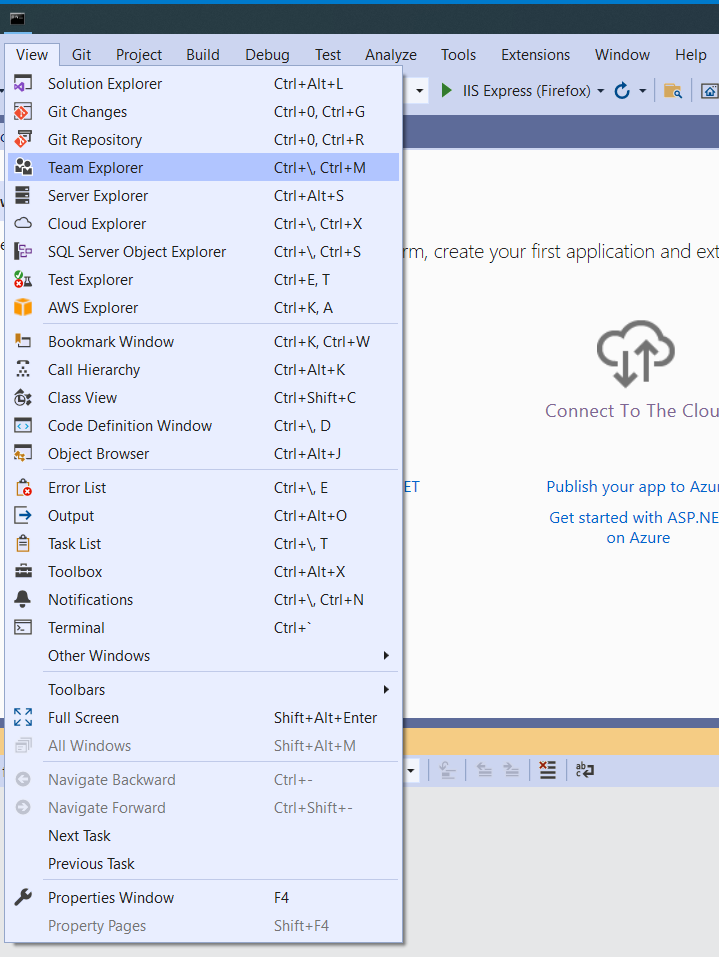Click the Cloud Explorer cloud icon

pos(23,223)
